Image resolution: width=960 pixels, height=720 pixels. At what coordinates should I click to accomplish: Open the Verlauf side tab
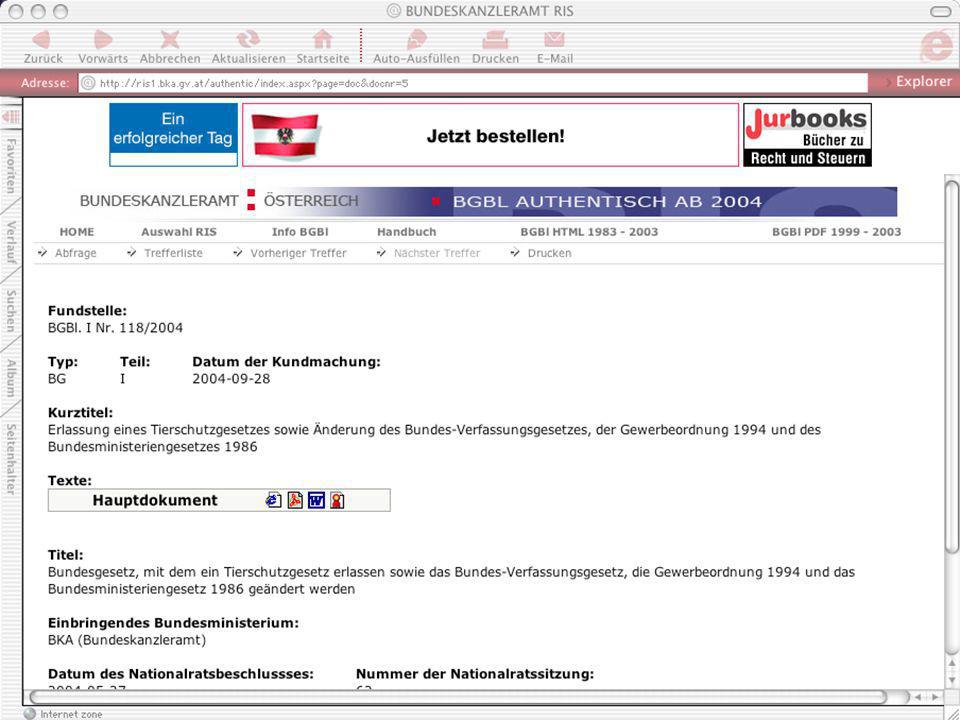coord(10,242)
